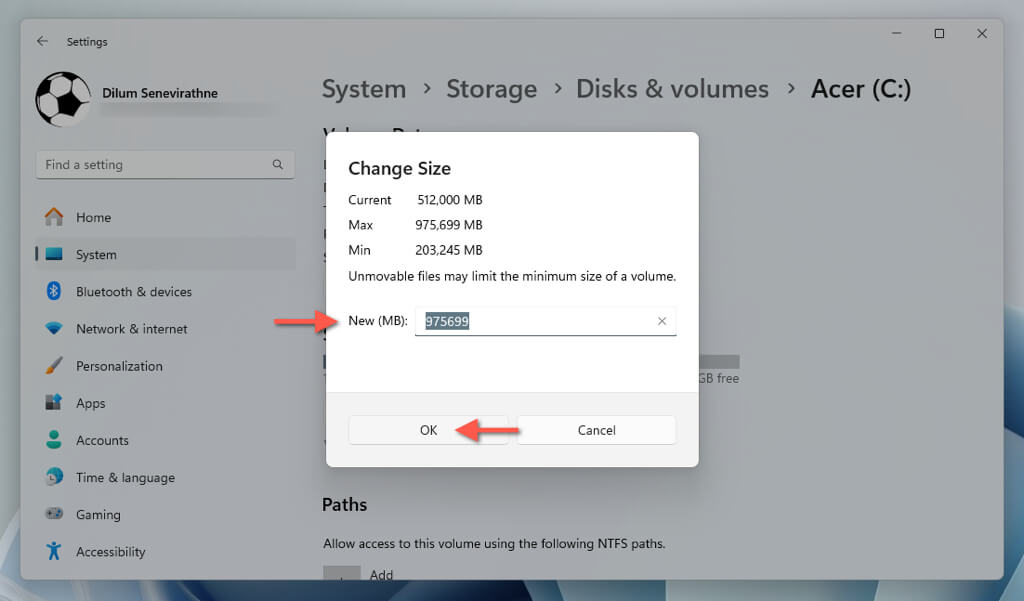Viewport: 1024px width, 601px height.
Task: Click the Time & language icon
Action: pyautogui.click(x=54, y=477)
